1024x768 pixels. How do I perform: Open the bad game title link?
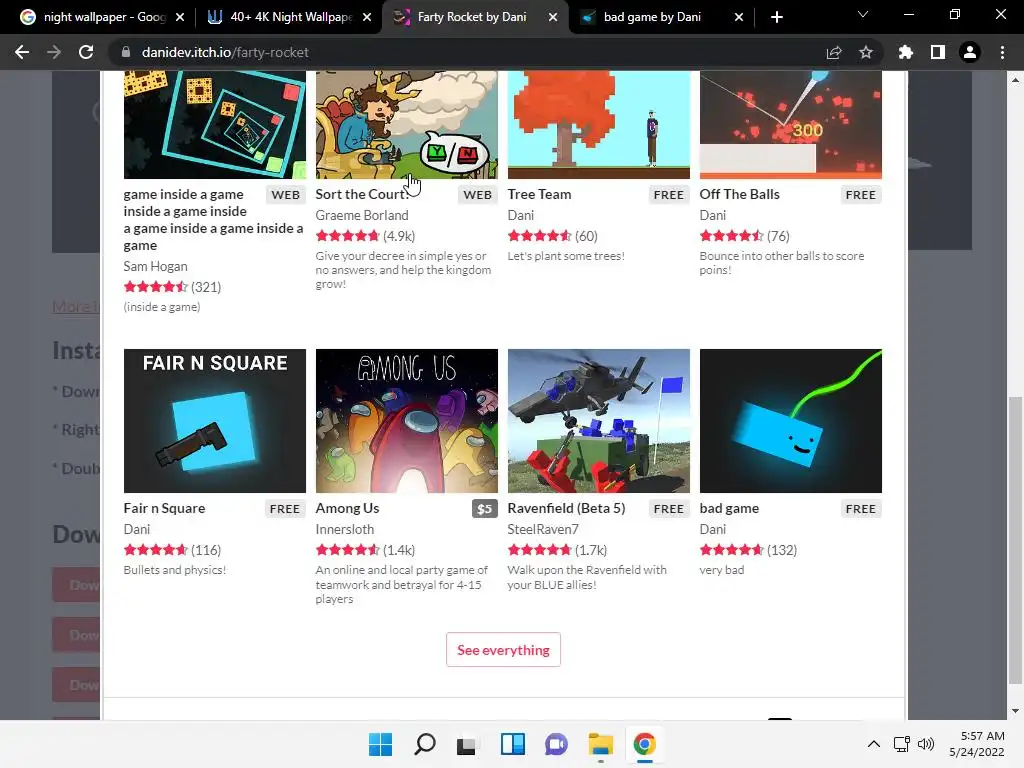point(729,508)
